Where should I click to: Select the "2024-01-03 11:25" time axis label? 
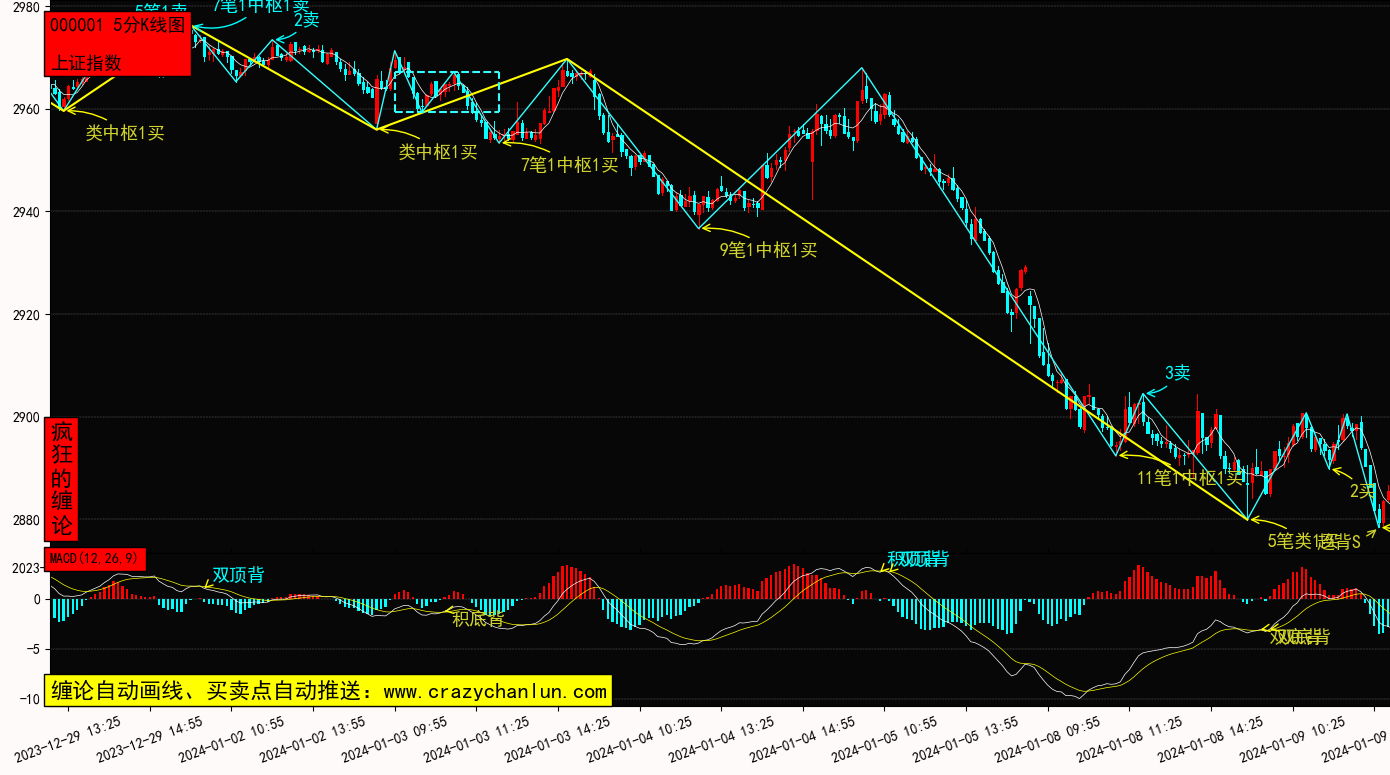(x=477, y=740)
